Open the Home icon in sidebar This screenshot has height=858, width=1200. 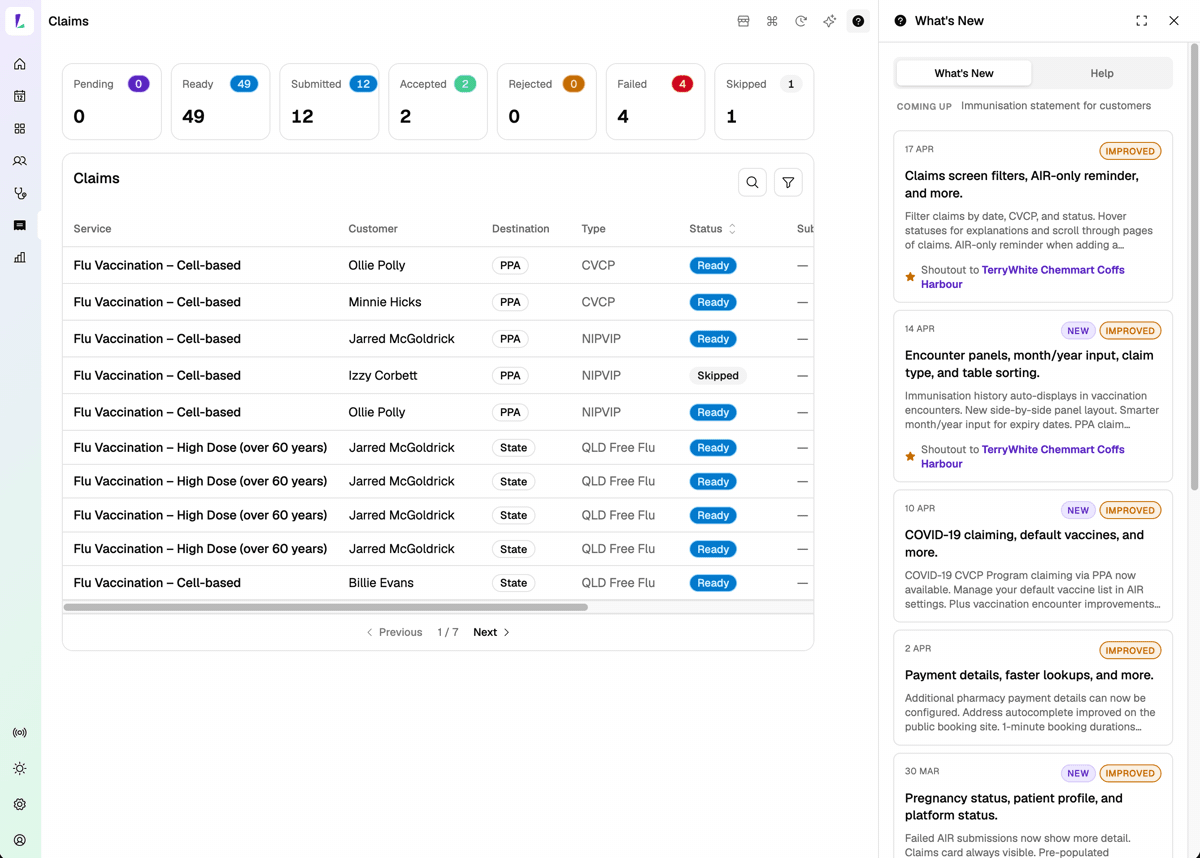point(19,64)
